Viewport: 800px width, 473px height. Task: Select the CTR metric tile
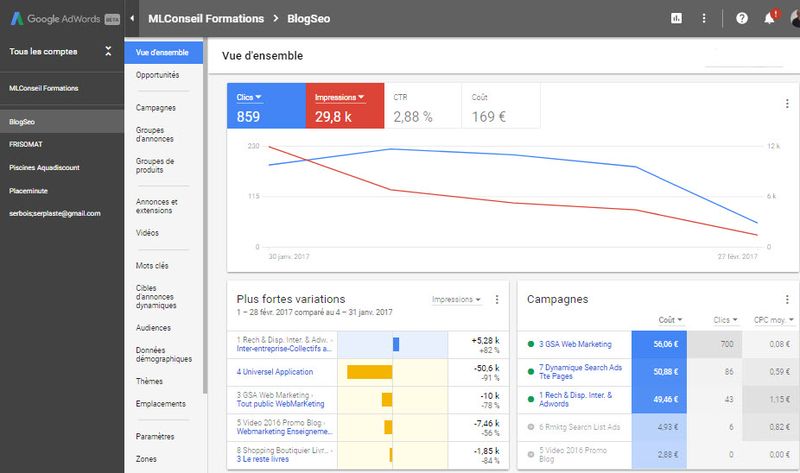pos(423,106)
